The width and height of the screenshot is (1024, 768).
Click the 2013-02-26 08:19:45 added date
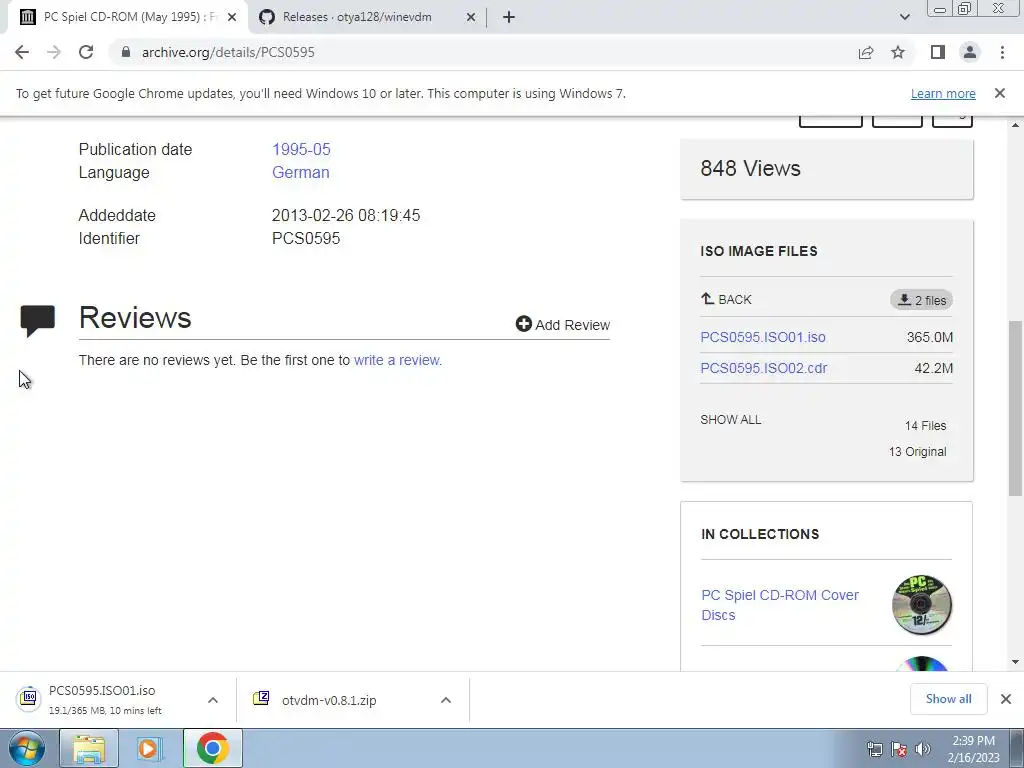tap(345, 216)
